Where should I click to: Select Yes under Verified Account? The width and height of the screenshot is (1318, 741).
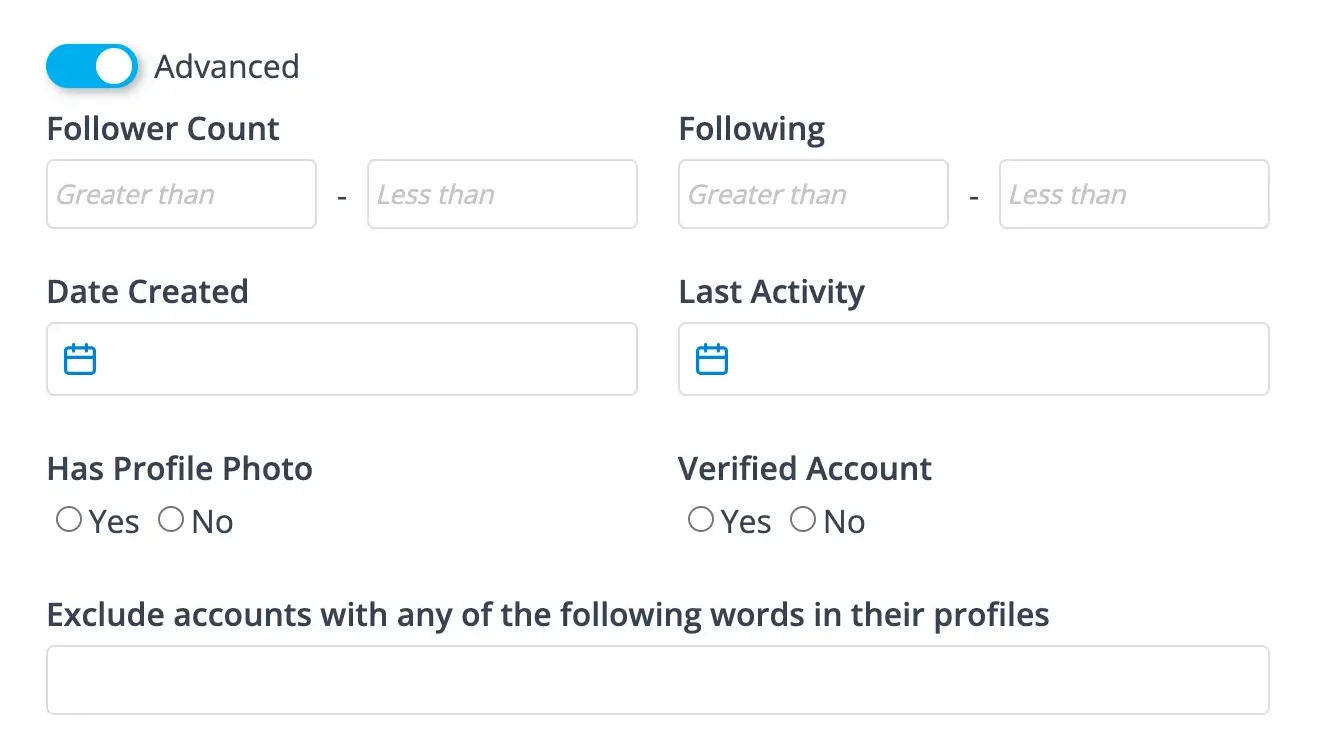point(701,519)
